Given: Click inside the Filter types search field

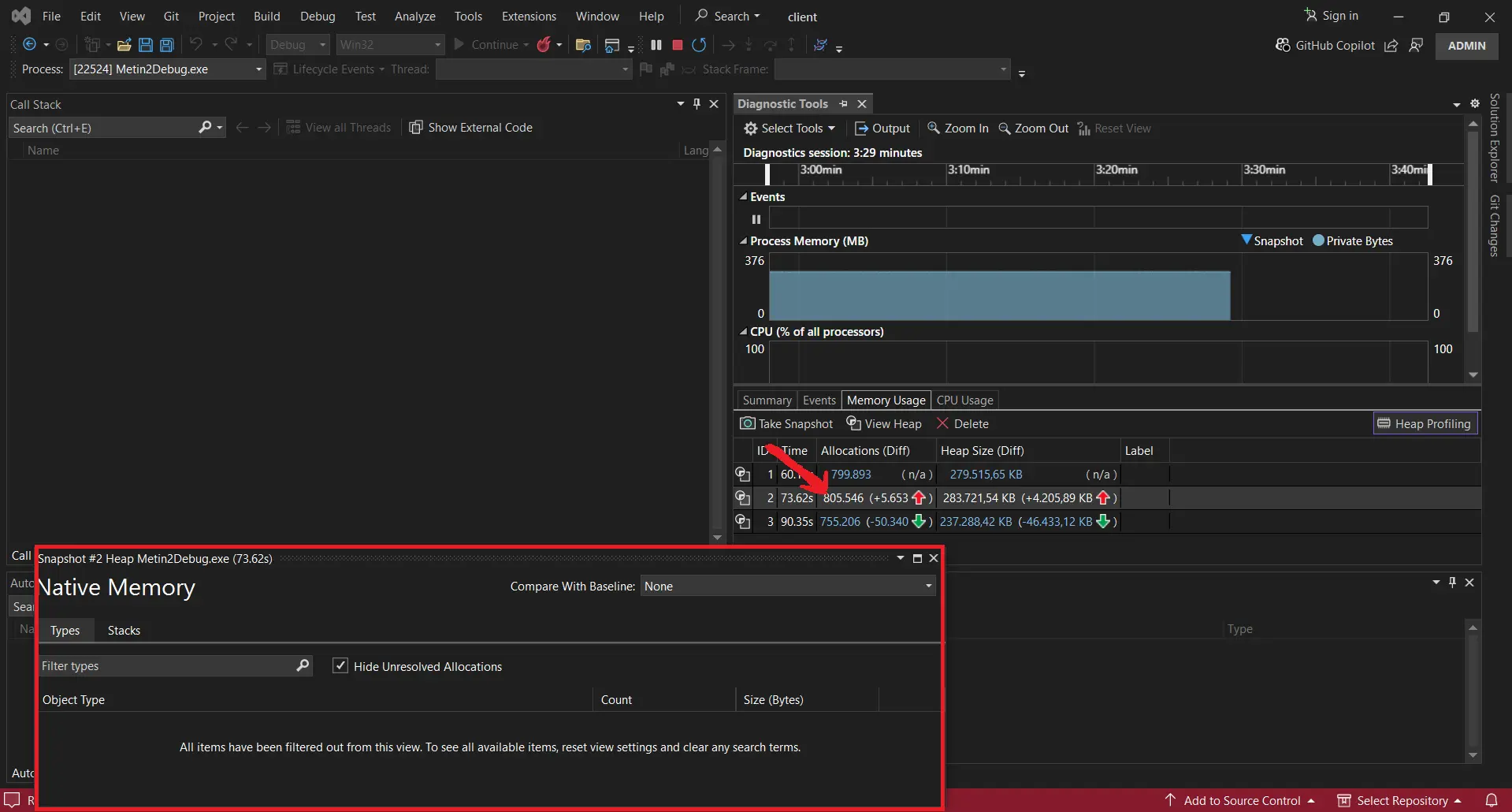Looking at the screenshot, I should click(158, 666).
